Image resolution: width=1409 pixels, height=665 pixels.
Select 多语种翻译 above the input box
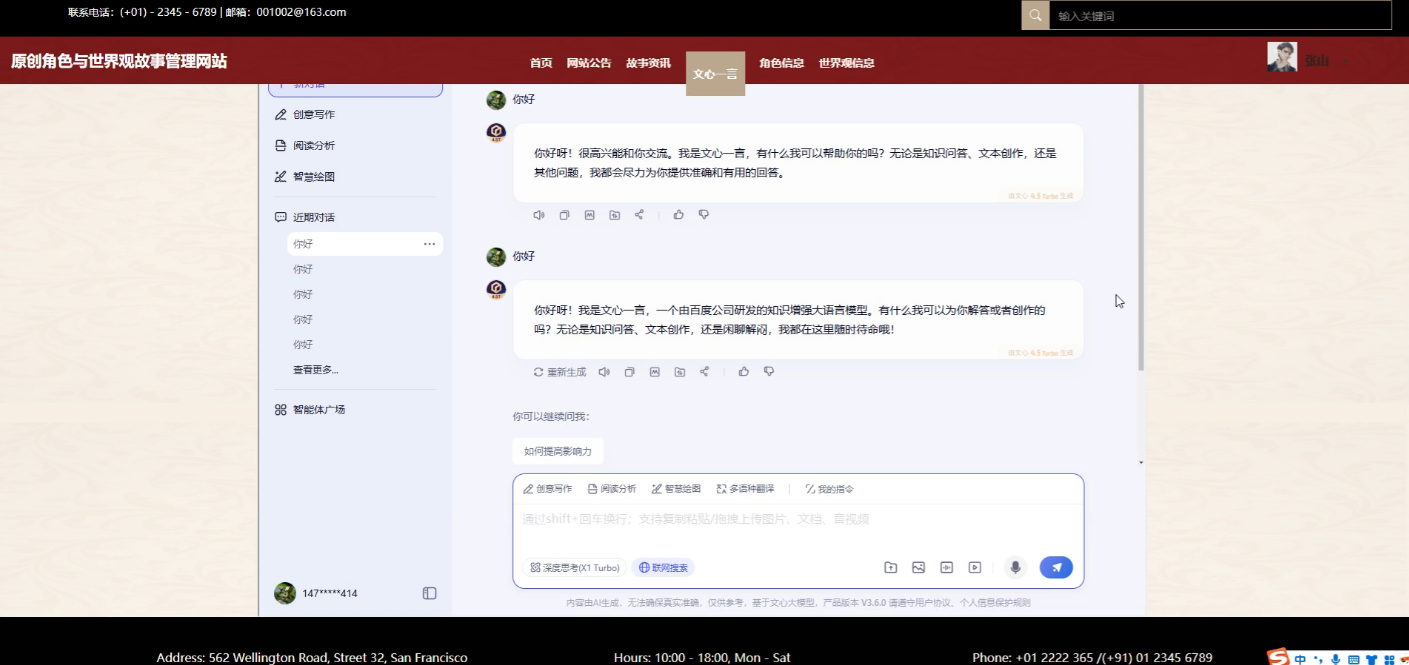click(746, 489)
